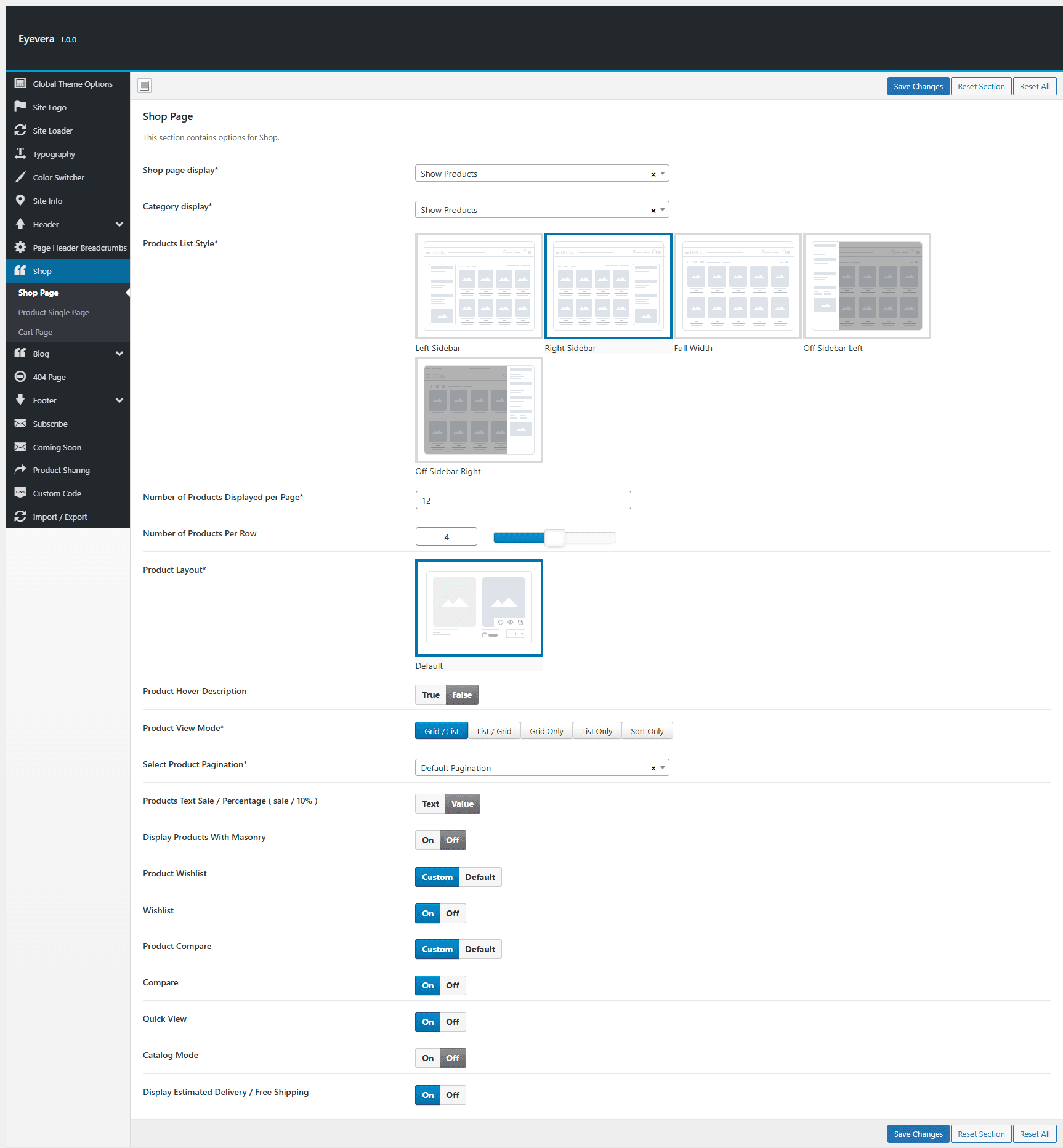Image resolution: width=1063 pixels, height=1148 pixels.
Task: Choose Text for Products Text Sale
Action: (430, 804)
